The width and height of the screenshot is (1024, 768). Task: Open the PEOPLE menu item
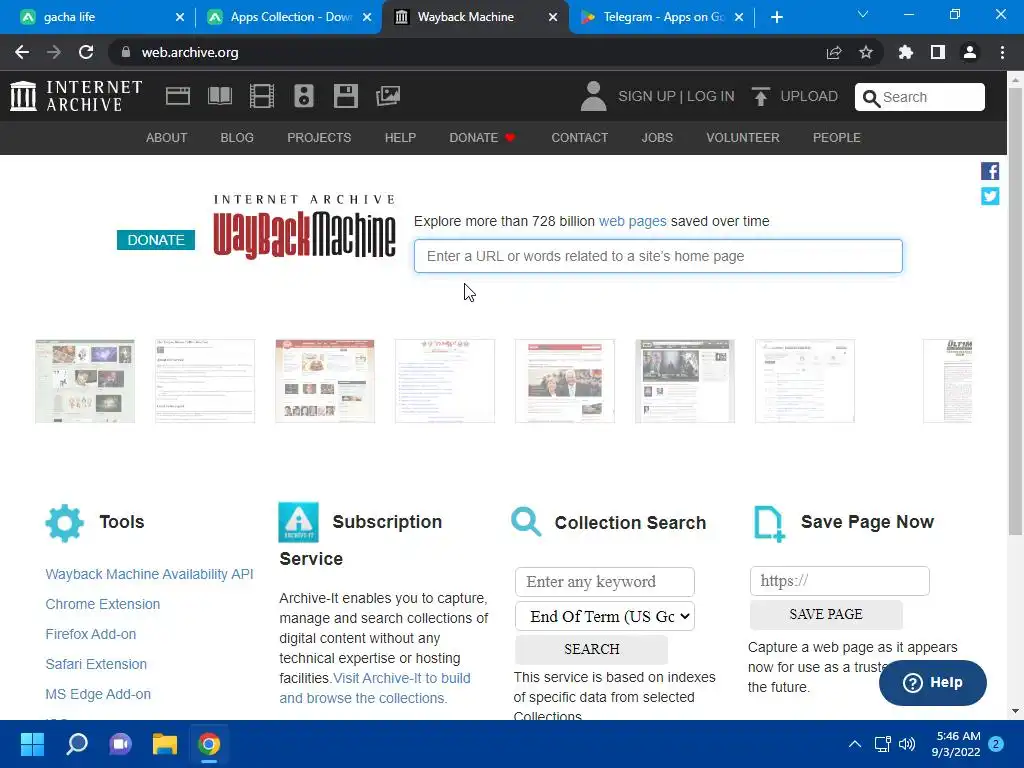837,138
